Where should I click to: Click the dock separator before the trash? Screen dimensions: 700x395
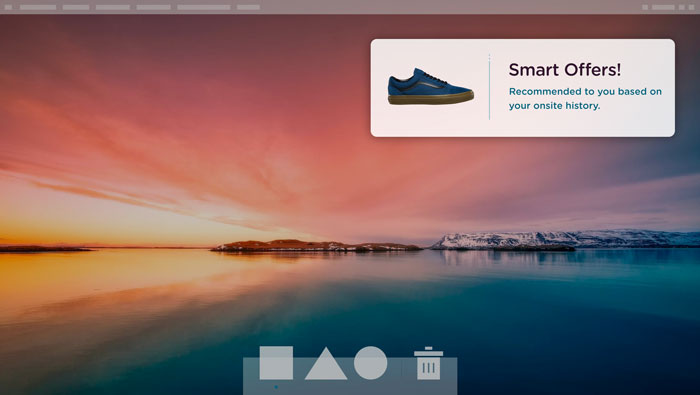click(401, 368)
